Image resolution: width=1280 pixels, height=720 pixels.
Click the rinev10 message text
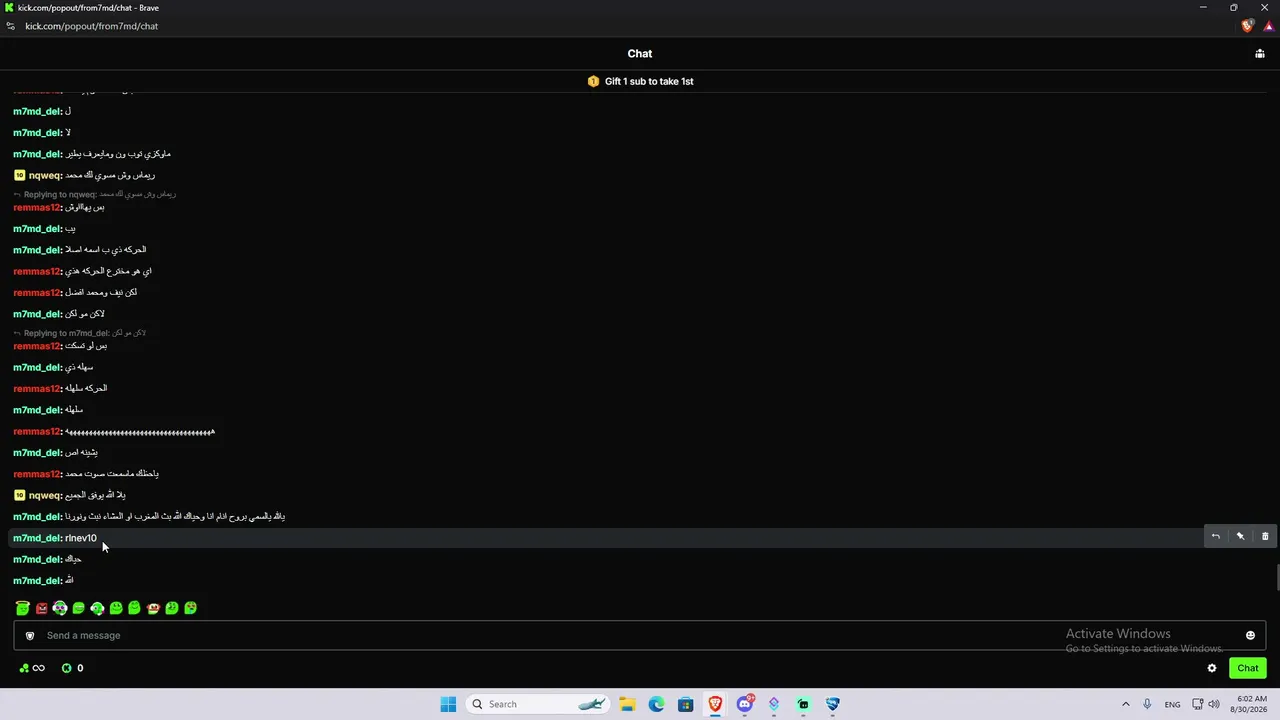pos(81,538)
